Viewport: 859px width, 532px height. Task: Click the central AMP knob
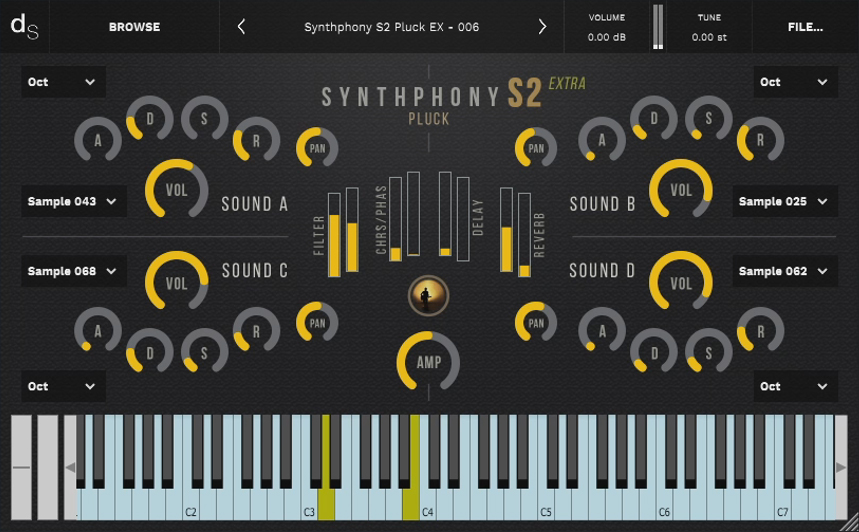[428, 362]
